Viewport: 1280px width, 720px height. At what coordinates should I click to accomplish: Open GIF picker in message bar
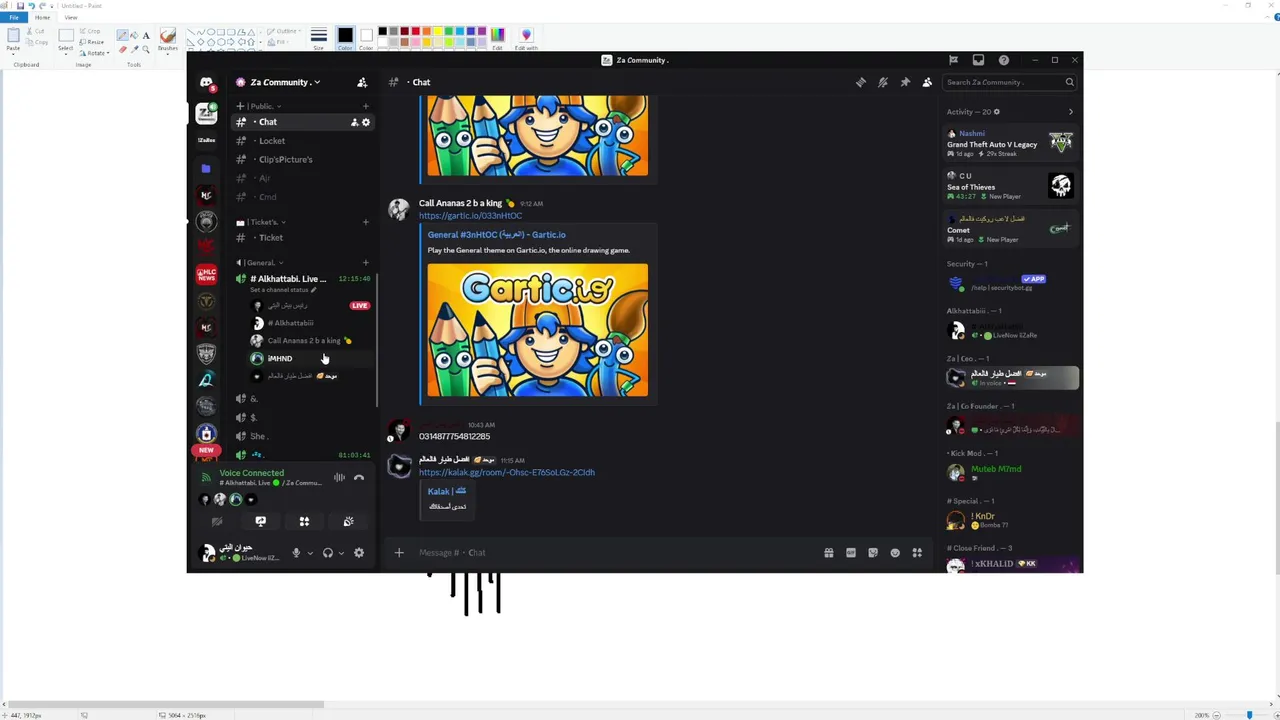(x=851, y=552)
